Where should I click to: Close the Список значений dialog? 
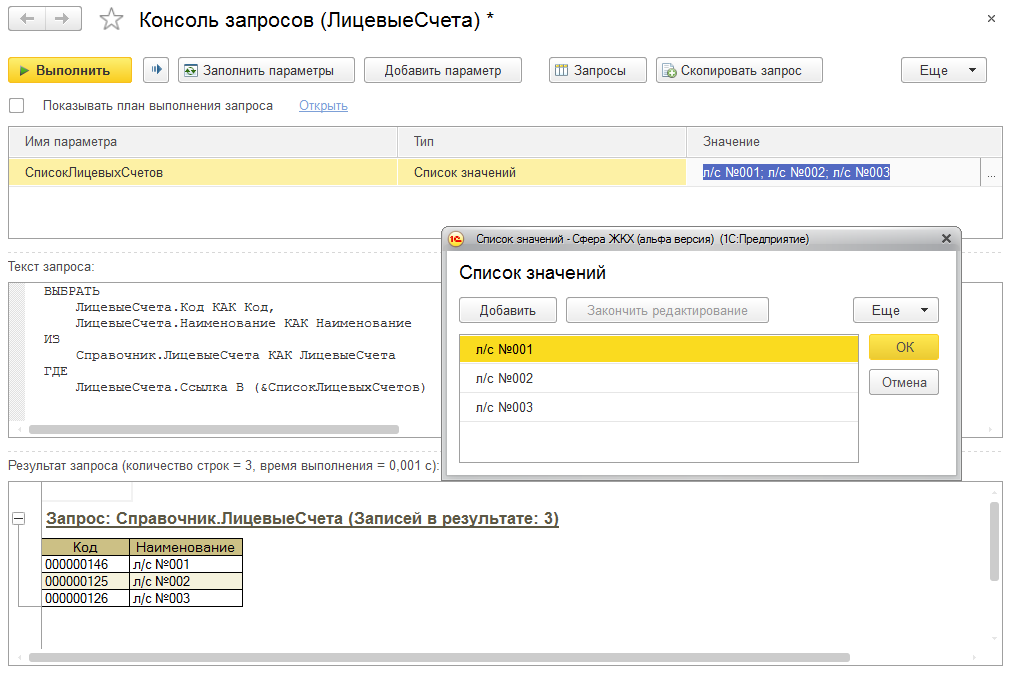click(946, 239)
